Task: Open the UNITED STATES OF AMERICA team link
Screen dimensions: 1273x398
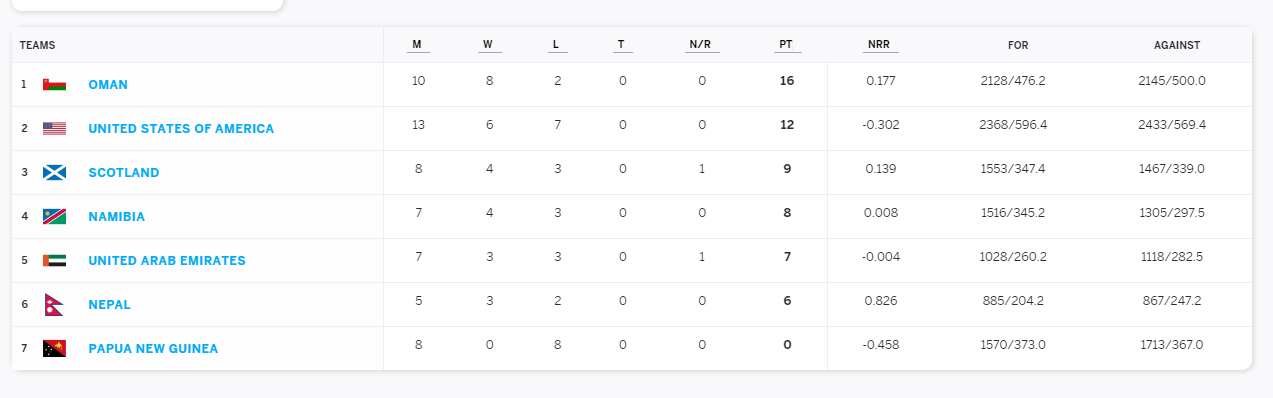Action: tap(181, 129)
